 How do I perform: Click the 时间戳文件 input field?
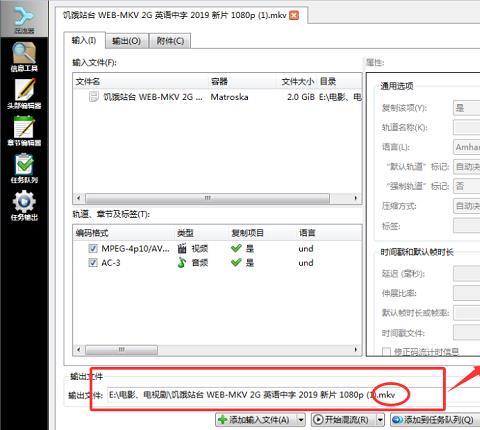pyautogui.click(x=467, y=333)
